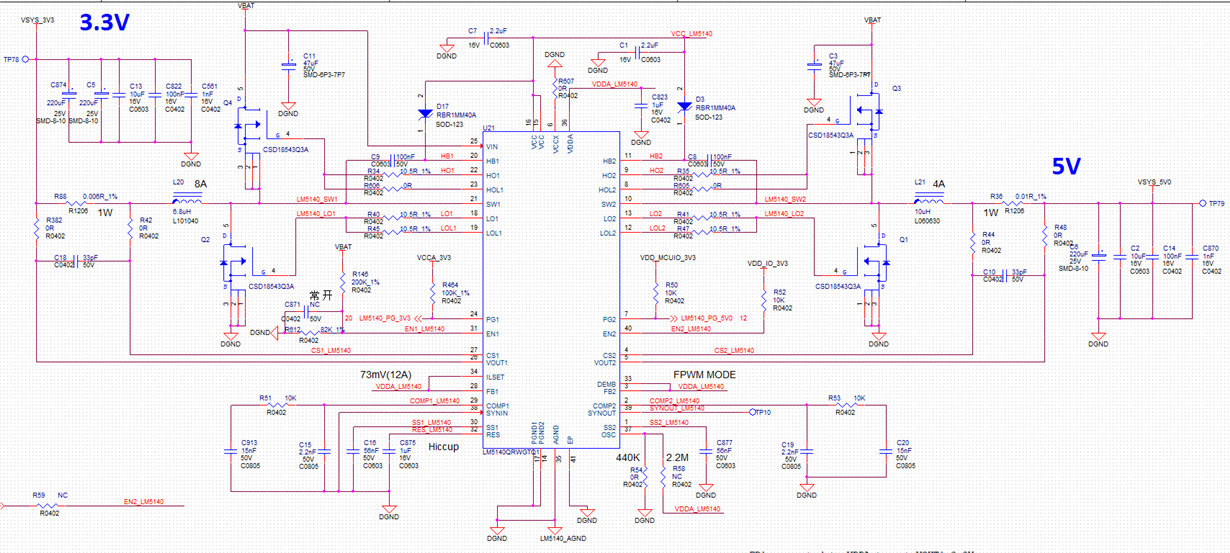
Task: Click the U21 designator of the controller
Action: [x=489, y=129]
